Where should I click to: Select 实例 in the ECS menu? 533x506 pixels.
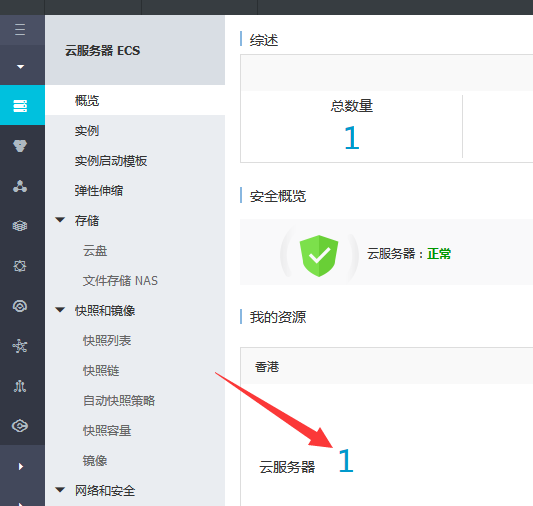(87, 130)
